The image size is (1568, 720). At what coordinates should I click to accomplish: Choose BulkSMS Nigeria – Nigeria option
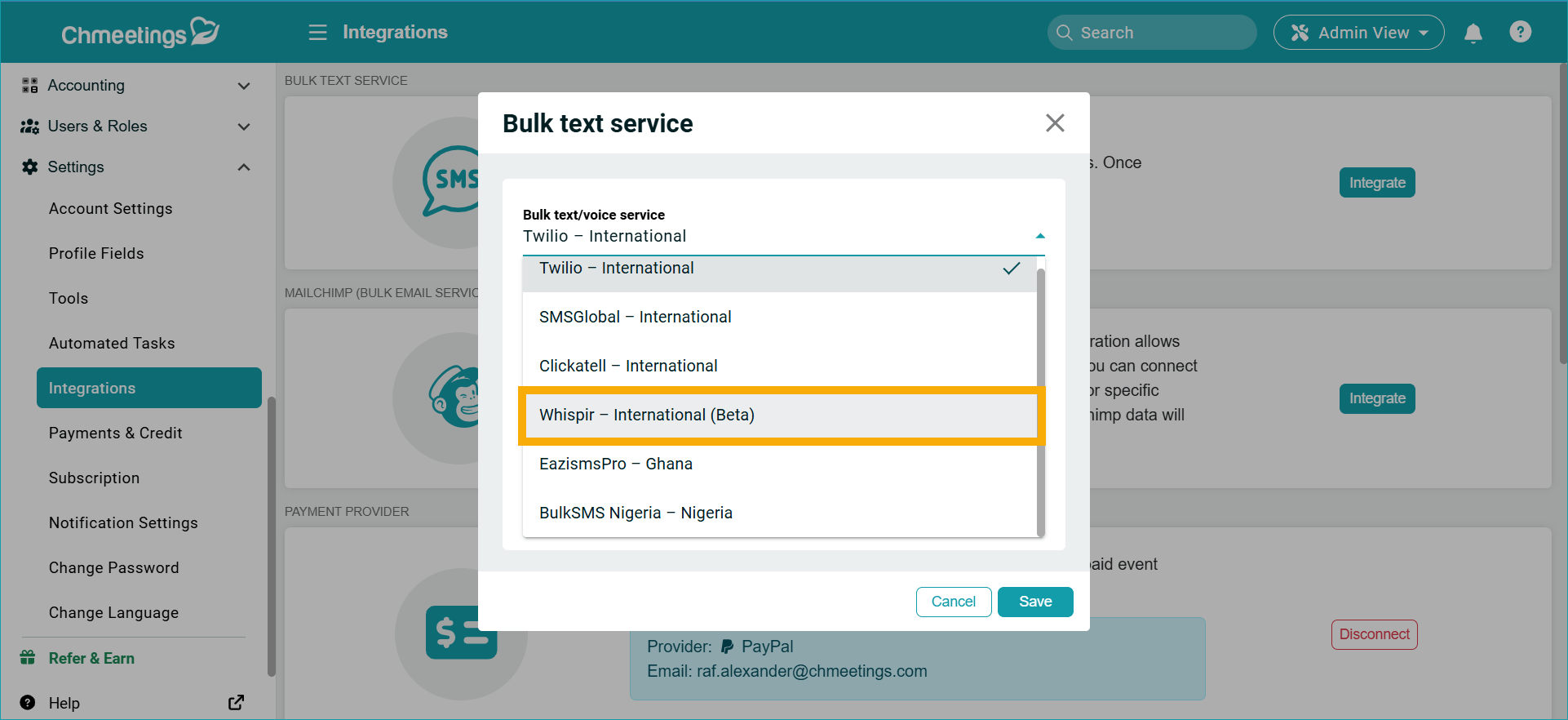(779, 513)
